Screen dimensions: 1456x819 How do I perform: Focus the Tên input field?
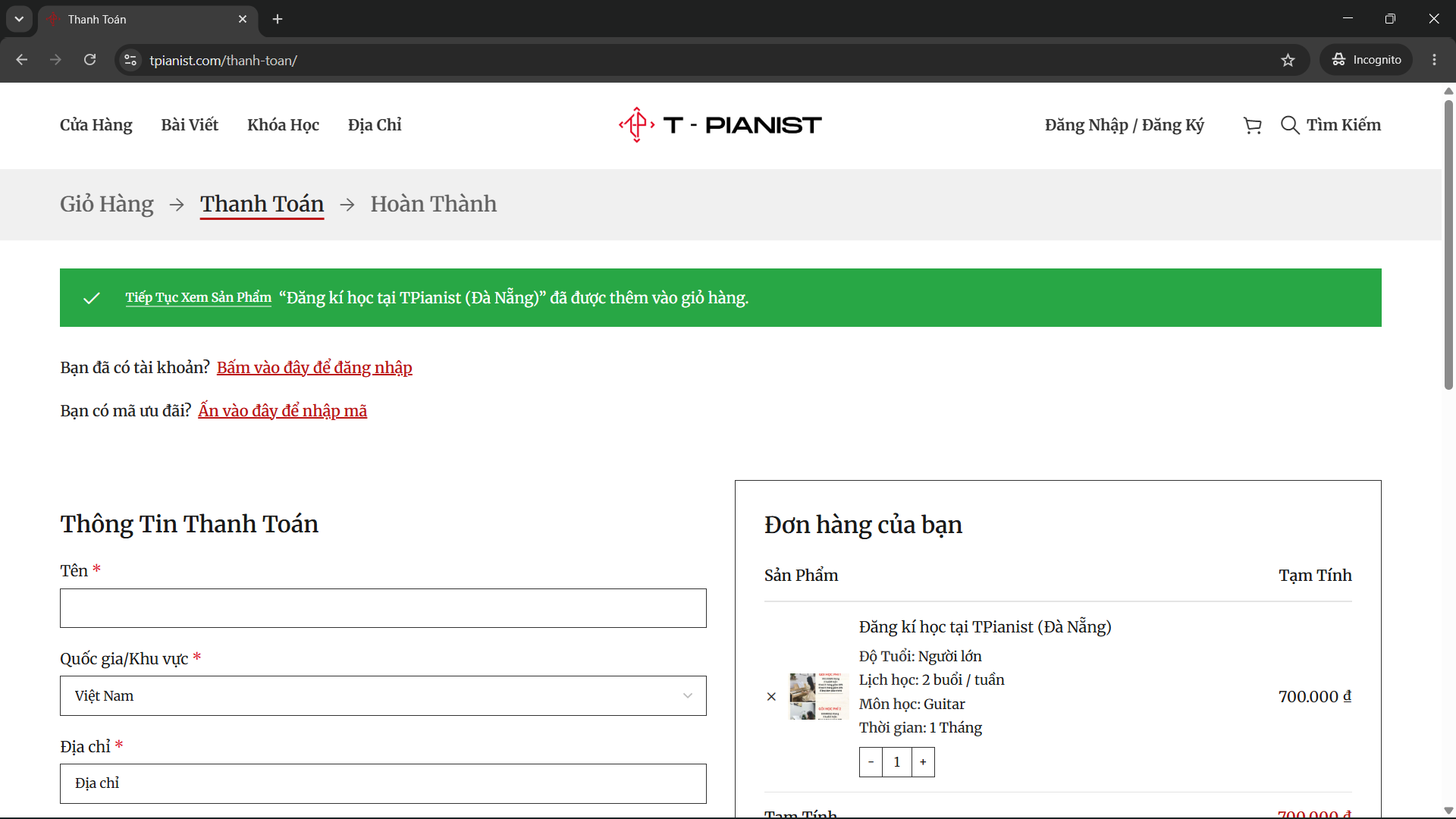(x=383, y=608)
